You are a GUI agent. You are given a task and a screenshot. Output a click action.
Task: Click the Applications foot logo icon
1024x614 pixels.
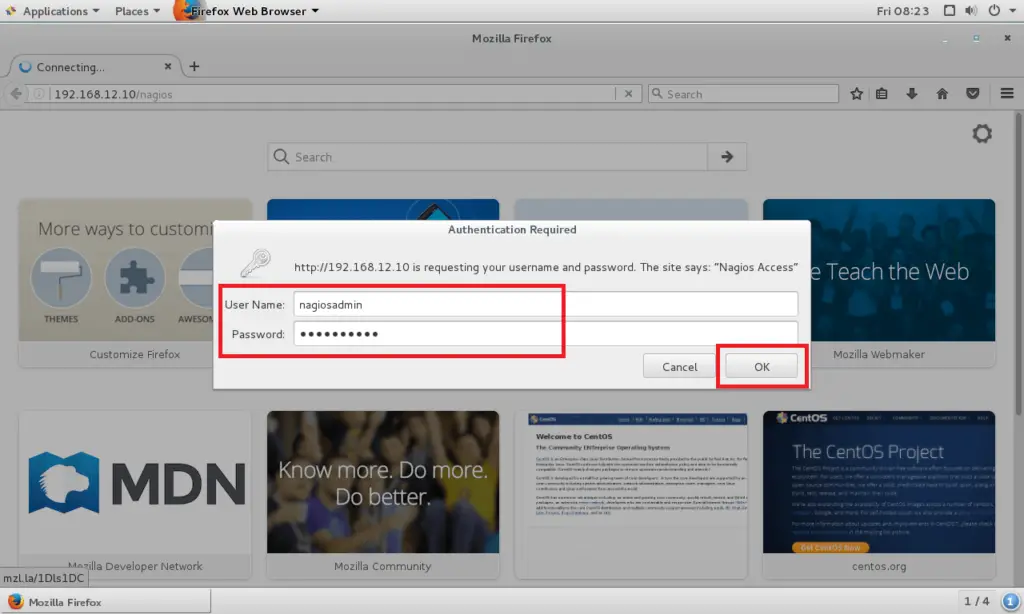pos(11,11)
